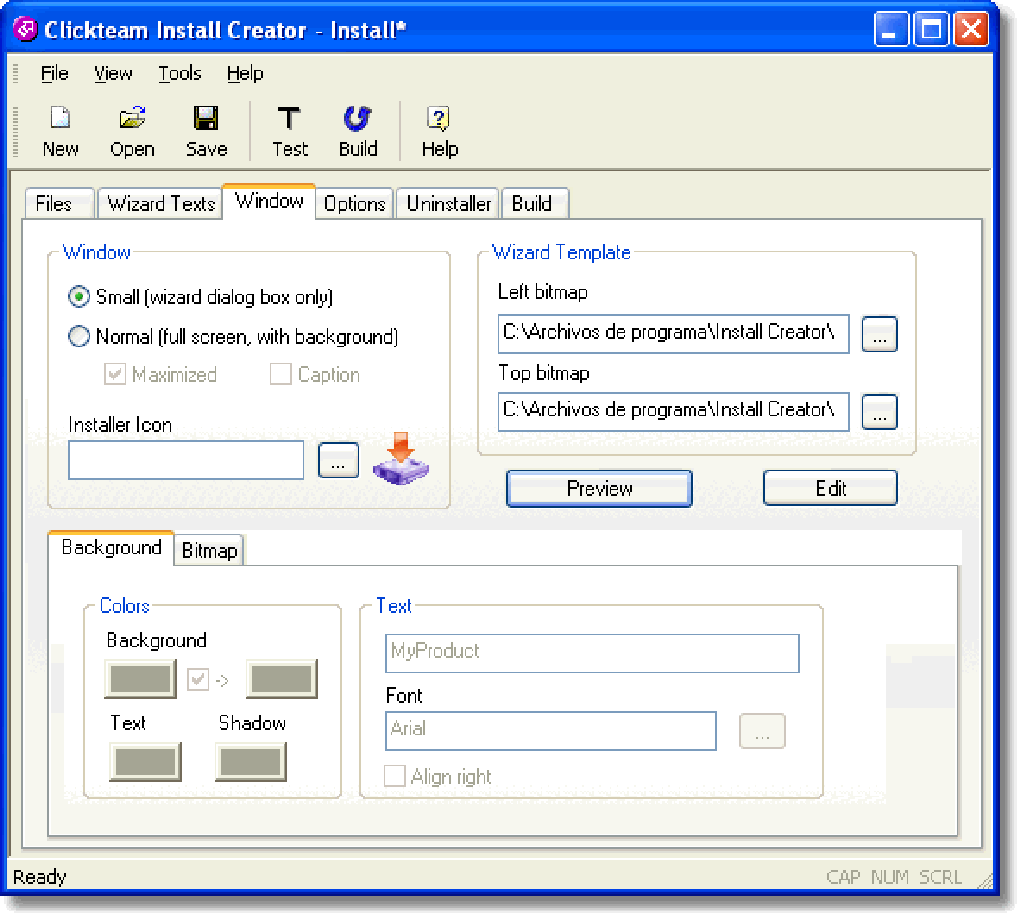This screenshot has width=1020, height=916.
Task: Click the Arial font field
Action: tap(551, 731)
